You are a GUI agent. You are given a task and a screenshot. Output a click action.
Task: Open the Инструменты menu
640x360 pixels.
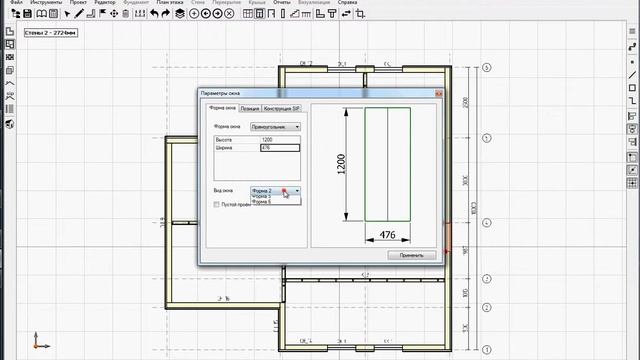point(46,2)
